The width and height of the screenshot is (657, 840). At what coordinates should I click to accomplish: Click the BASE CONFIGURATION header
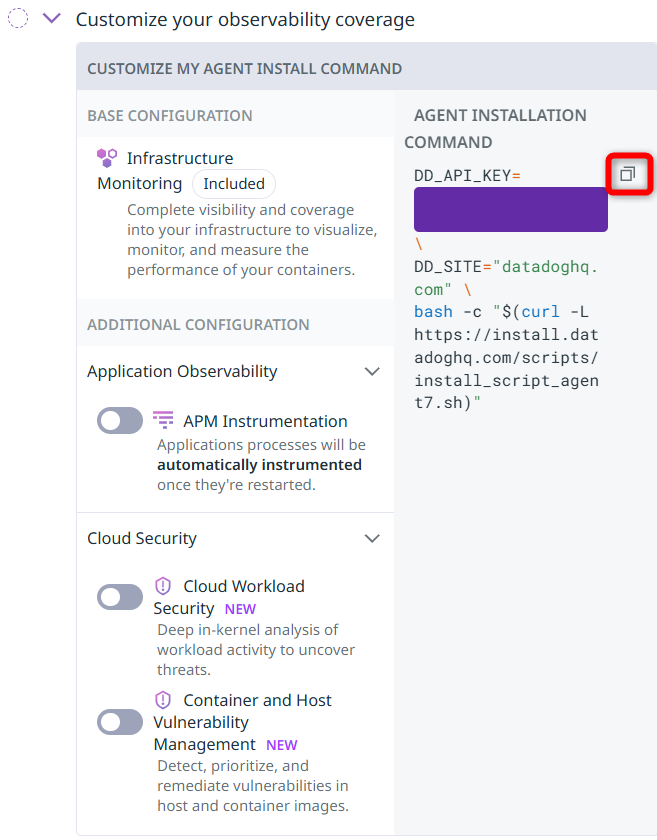tap(170, 116)
